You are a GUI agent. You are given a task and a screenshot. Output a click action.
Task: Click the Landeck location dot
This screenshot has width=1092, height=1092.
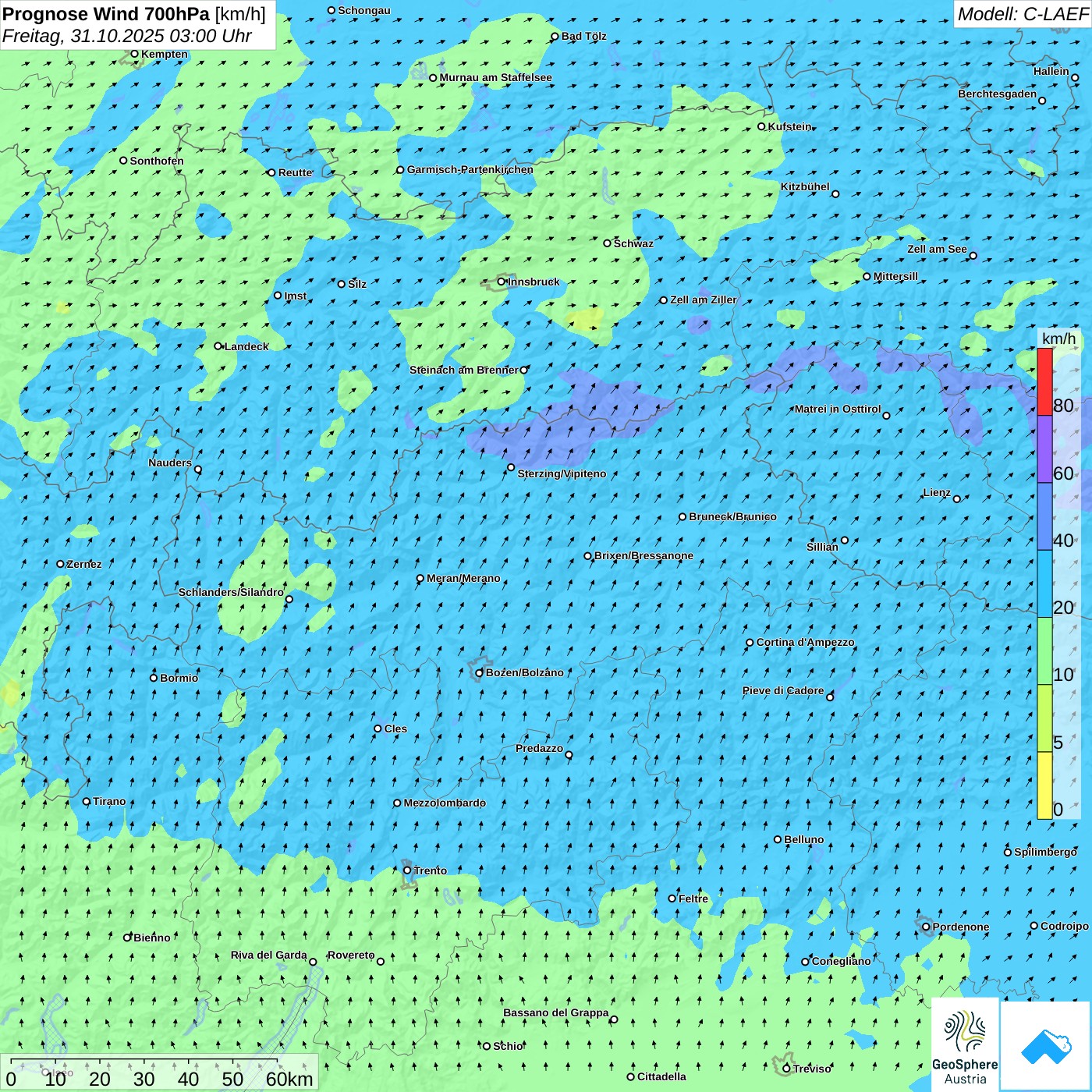click(x=218, y=346)
